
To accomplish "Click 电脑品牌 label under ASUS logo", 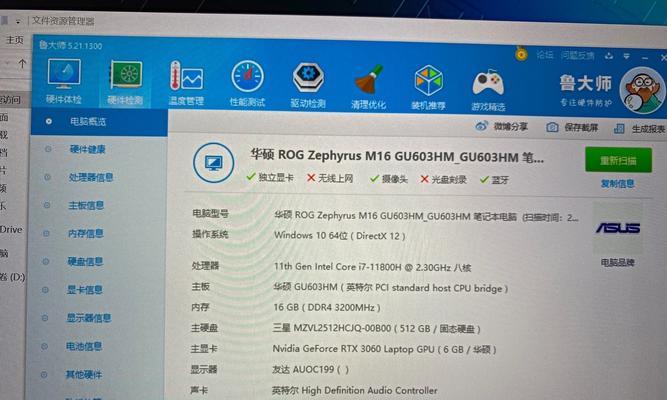I will [618, 262].
